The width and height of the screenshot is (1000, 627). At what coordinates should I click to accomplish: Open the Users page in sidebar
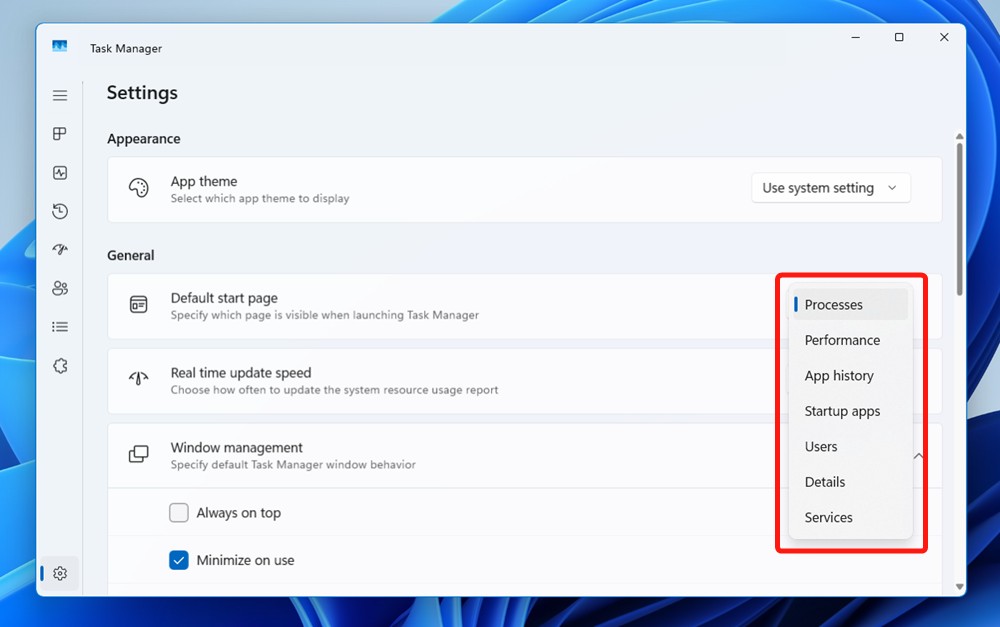click(x=60, y=288)
